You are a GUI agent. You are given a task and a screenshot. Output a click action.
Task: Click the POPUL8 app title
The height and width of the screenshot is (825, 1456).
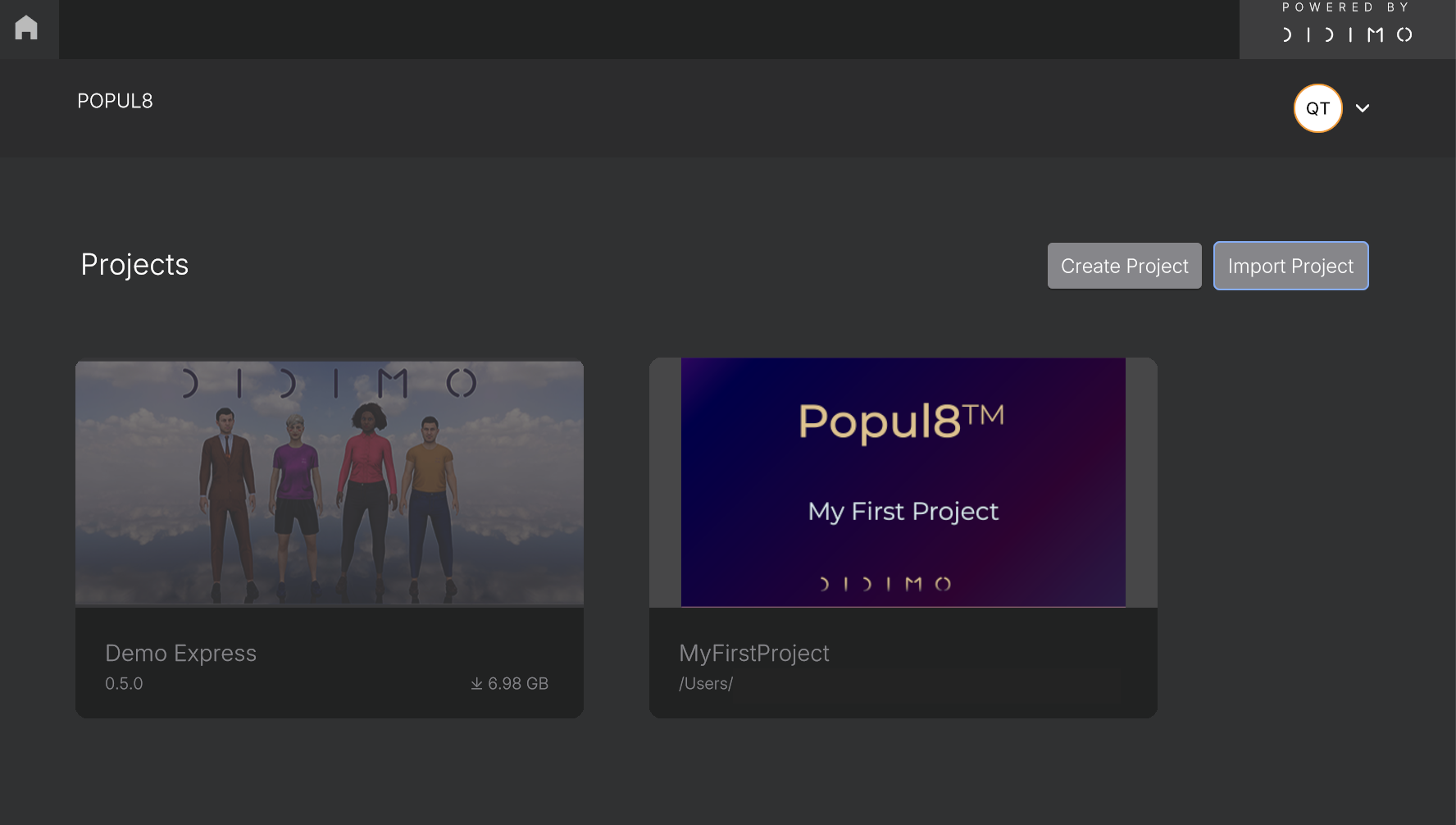[115, 101]
